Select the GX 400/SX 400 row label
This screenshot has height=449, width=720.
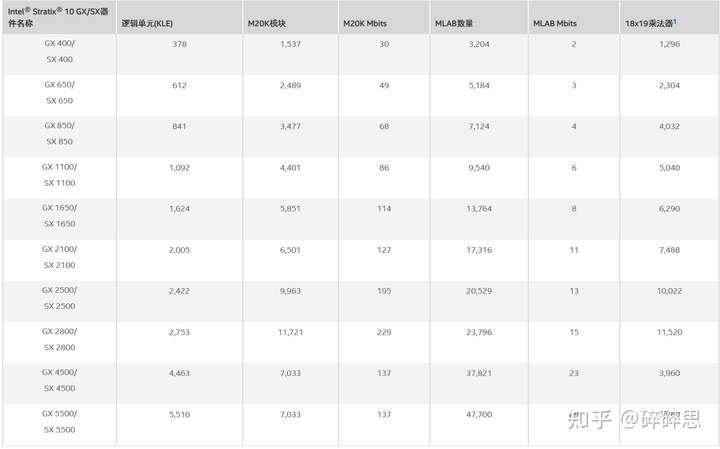pos(60,51)
